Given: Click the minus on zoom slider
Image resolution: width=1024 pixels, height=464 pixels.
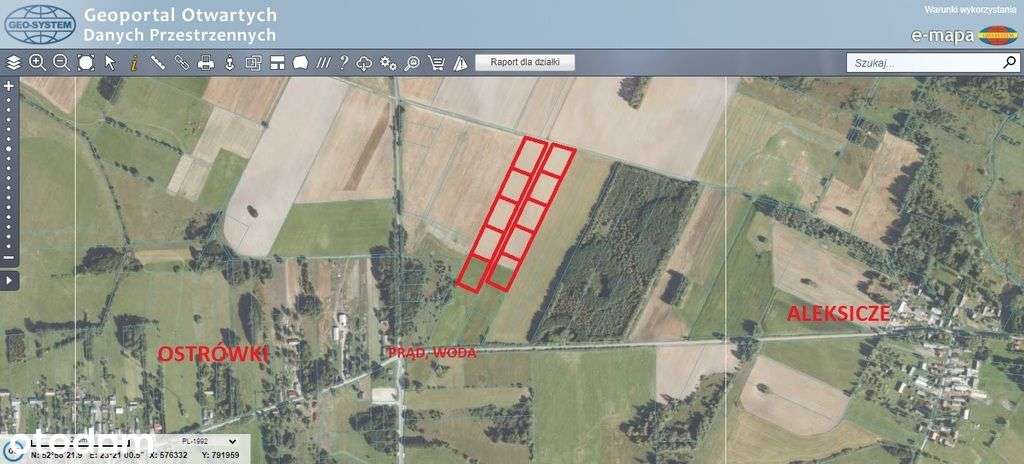Looking at the screenshot, I should click(x=8, y=257).
